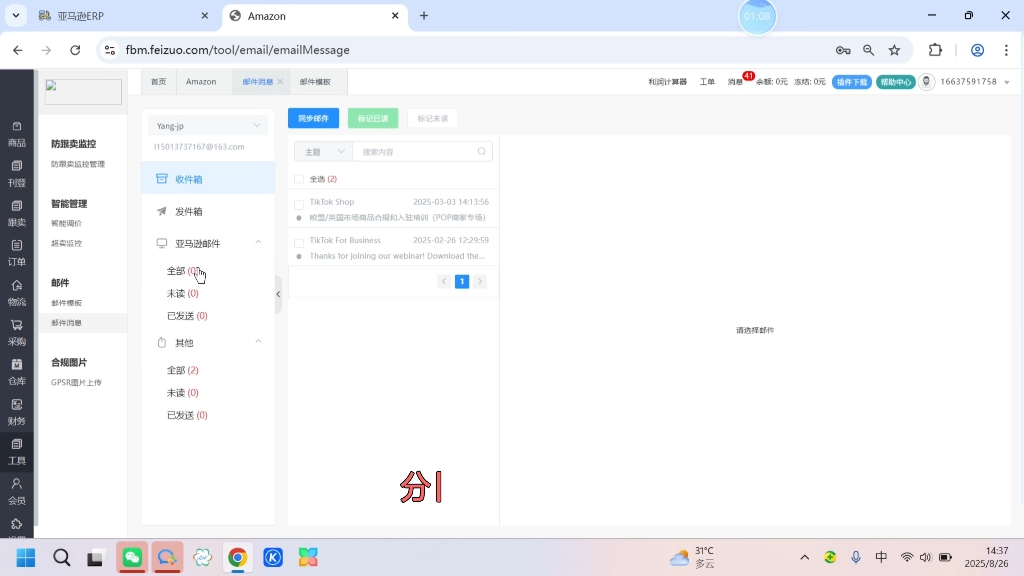Bookmark this page with the star icon
This screenshot has height=576, width=1024.
[895, 50]
